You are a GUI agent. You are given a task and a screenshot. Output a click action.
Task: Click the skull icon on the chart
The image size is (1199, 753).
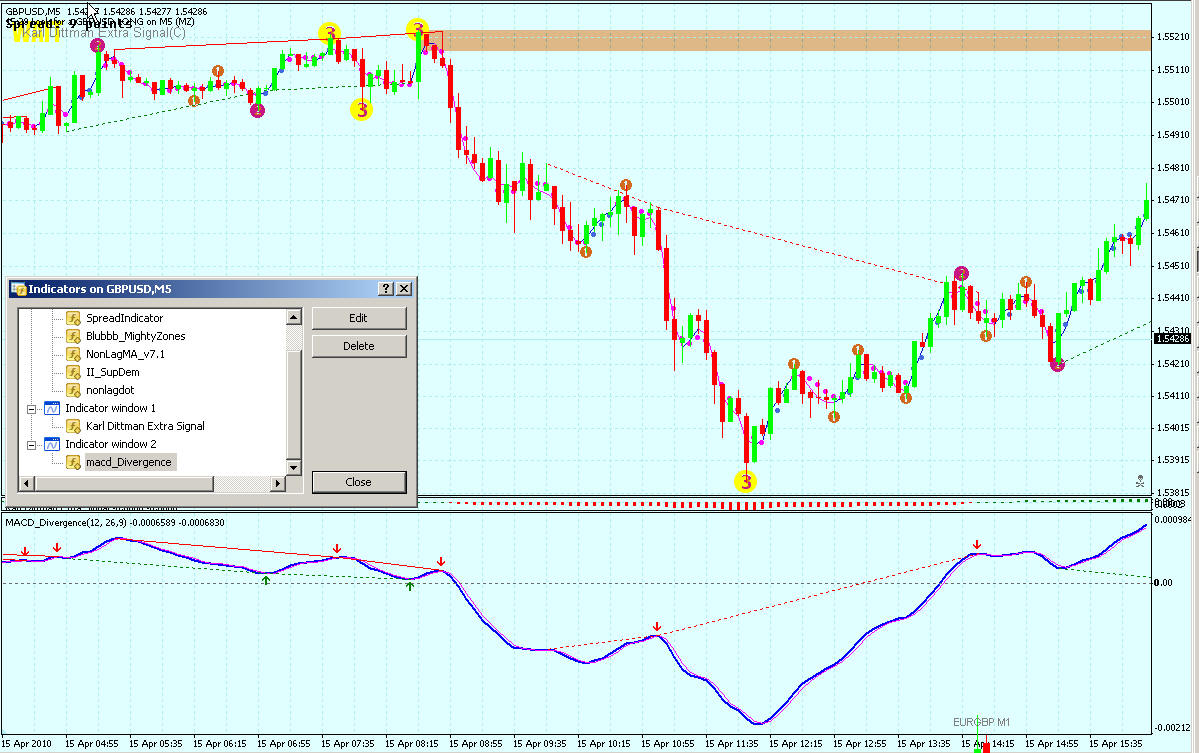click(x=1140, y=481)
